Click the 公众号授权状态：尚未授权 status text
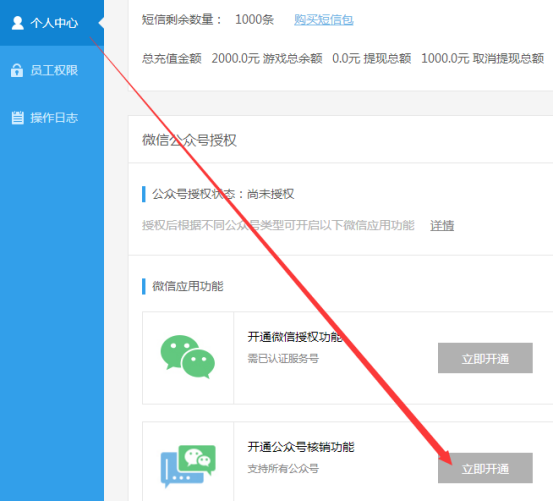554x501 pixels. pyautogui.click(x=223, y=194)
